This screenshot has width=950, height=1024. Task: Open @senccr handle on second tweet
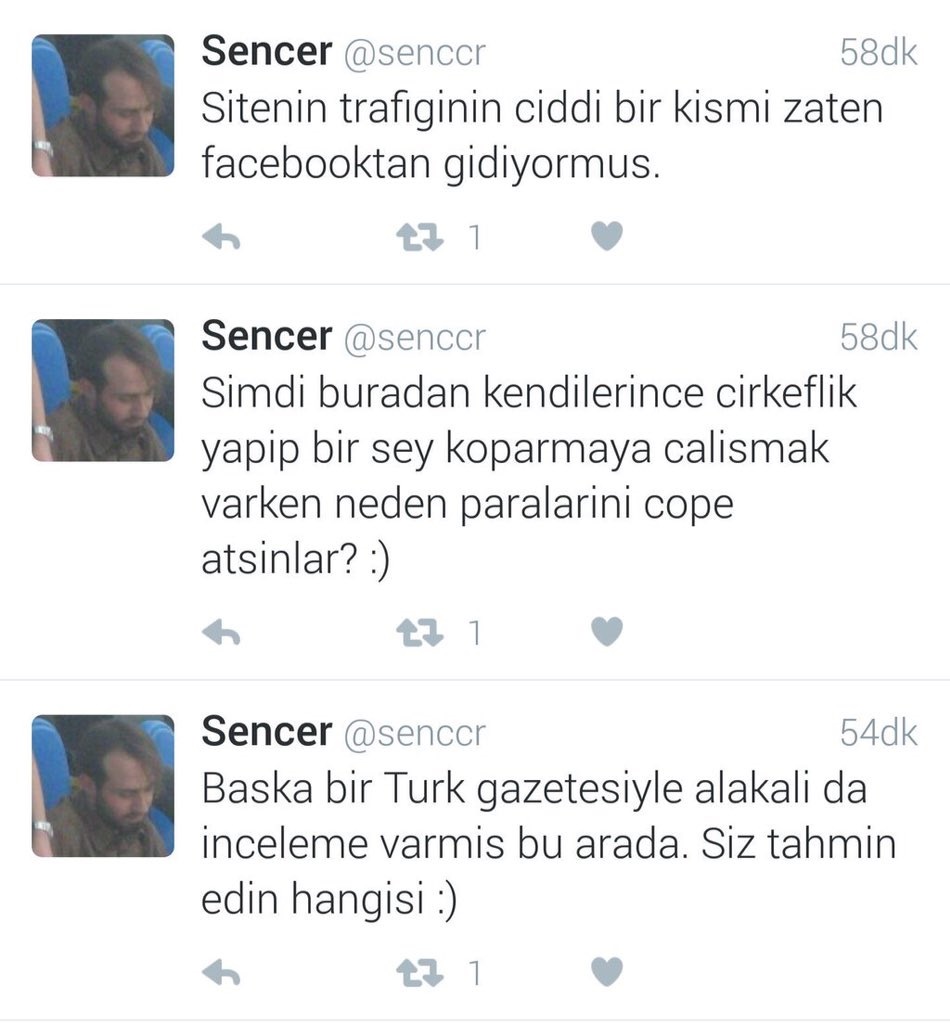(415, 337)
